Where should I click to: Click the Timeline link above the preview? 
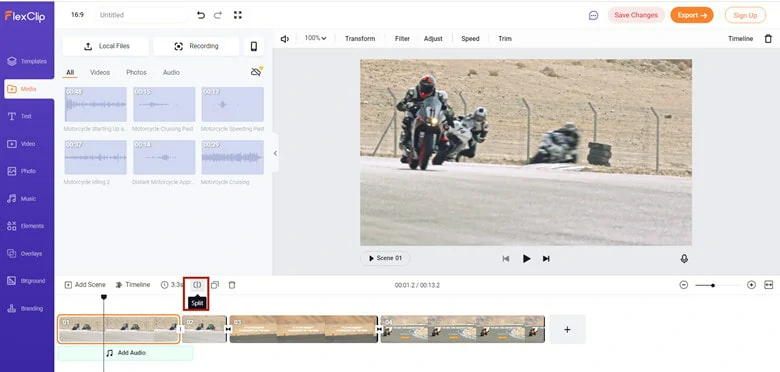pos(741,39)
